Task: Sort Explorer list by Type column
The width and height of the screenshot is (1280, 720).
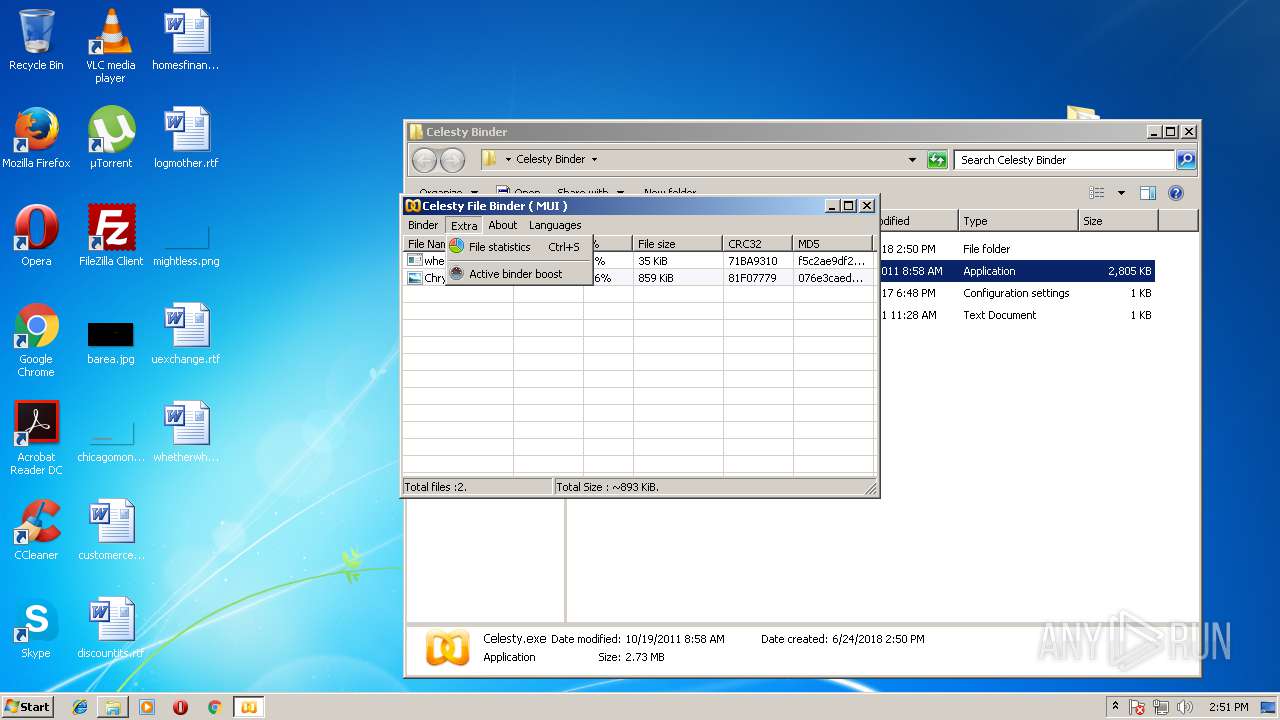Action: pyautogui.click(x=1018, y=221)
